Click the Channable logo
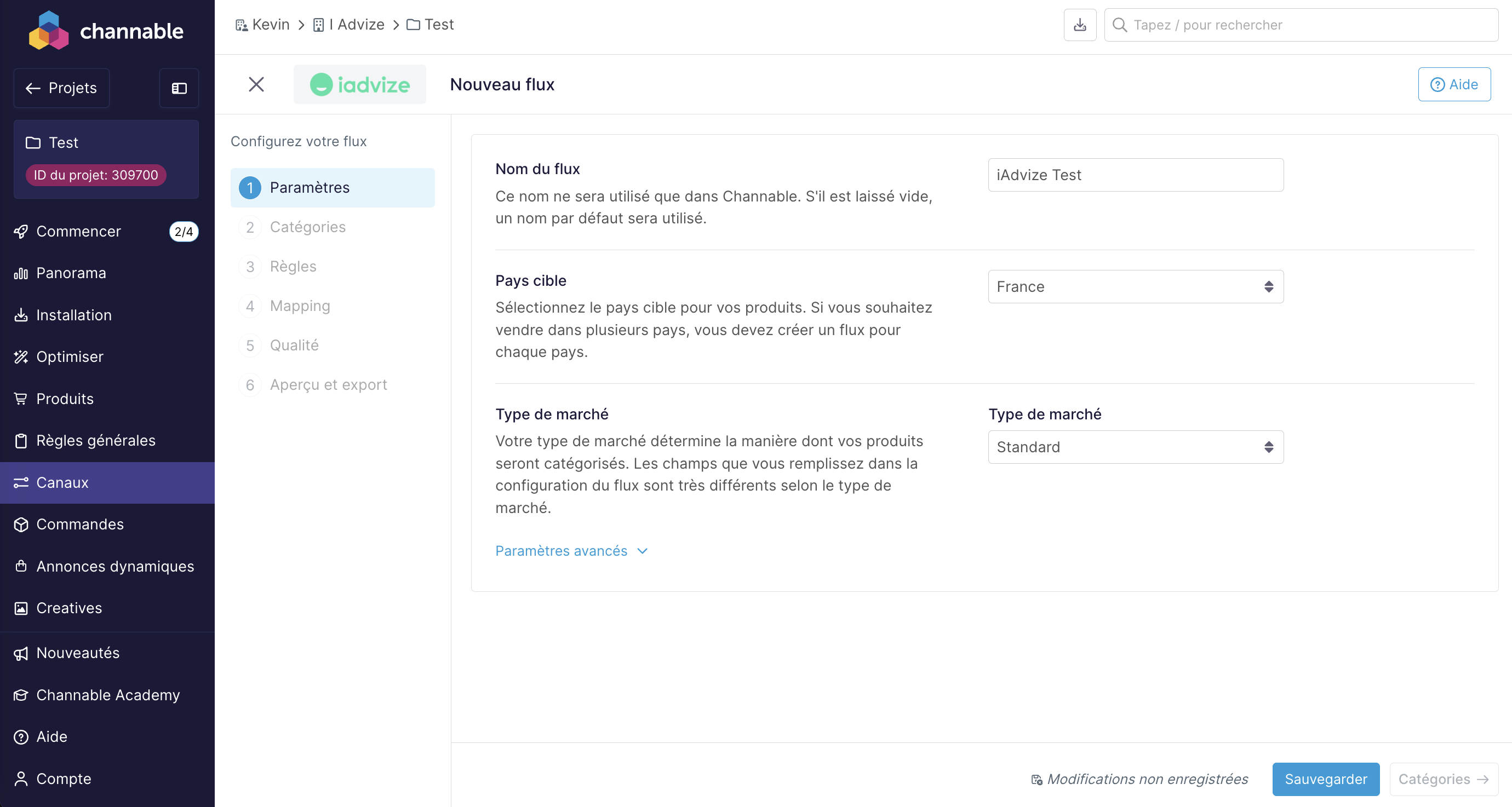The width and height of the screenshot is (1512, 807). pos(106,31)
